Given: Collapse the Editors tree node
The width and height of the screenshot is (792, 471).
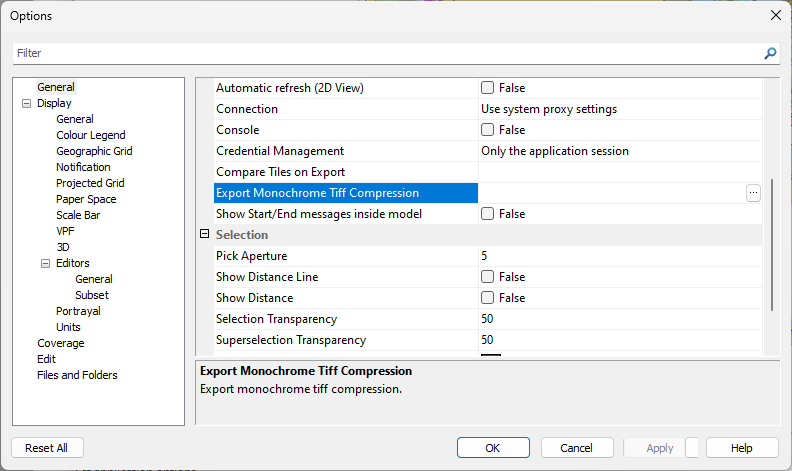Looking at the screenshot, I should [45, 263].
